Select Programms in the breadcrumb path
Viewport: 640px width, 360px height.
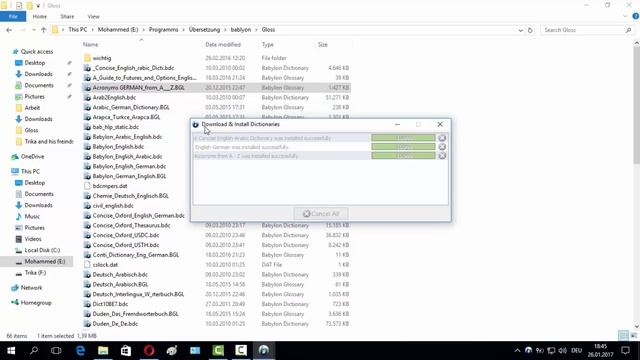pos(163,30)
